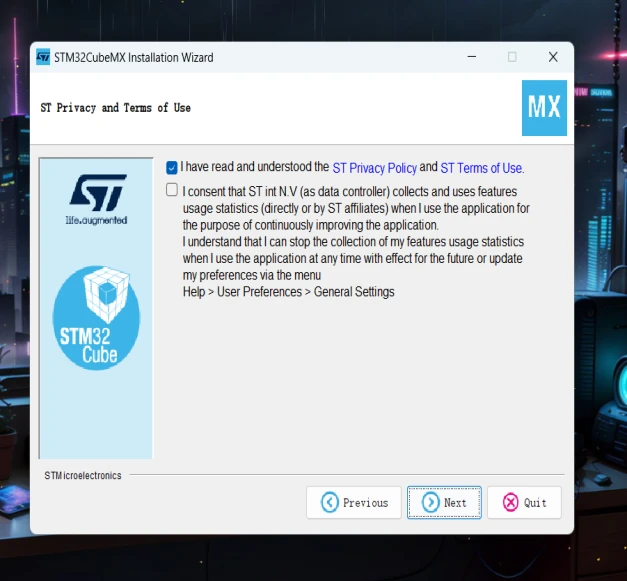627x581 pixels.
Task: Click the 'ST Privacy and Terms of Use' heading
Action: 115,108
